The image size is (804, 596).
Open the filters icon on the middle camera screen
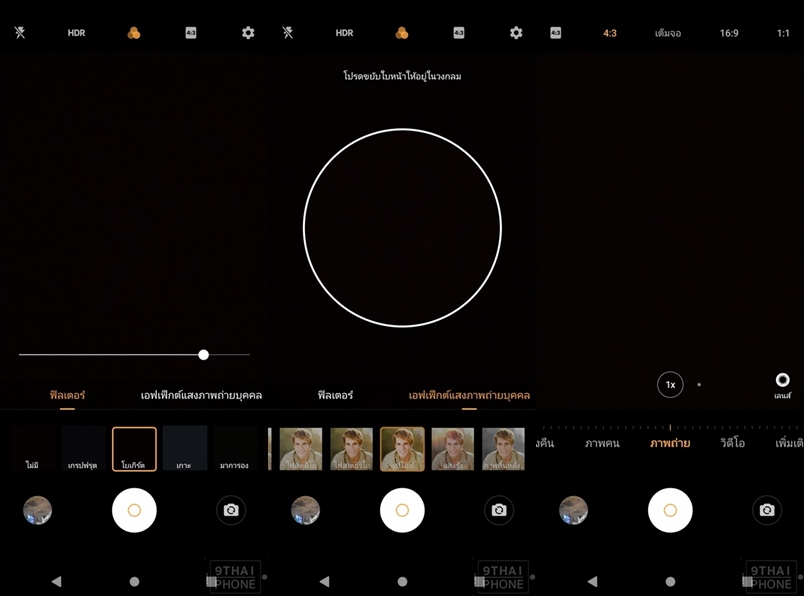pyautogui.click(x=402, y=33)
